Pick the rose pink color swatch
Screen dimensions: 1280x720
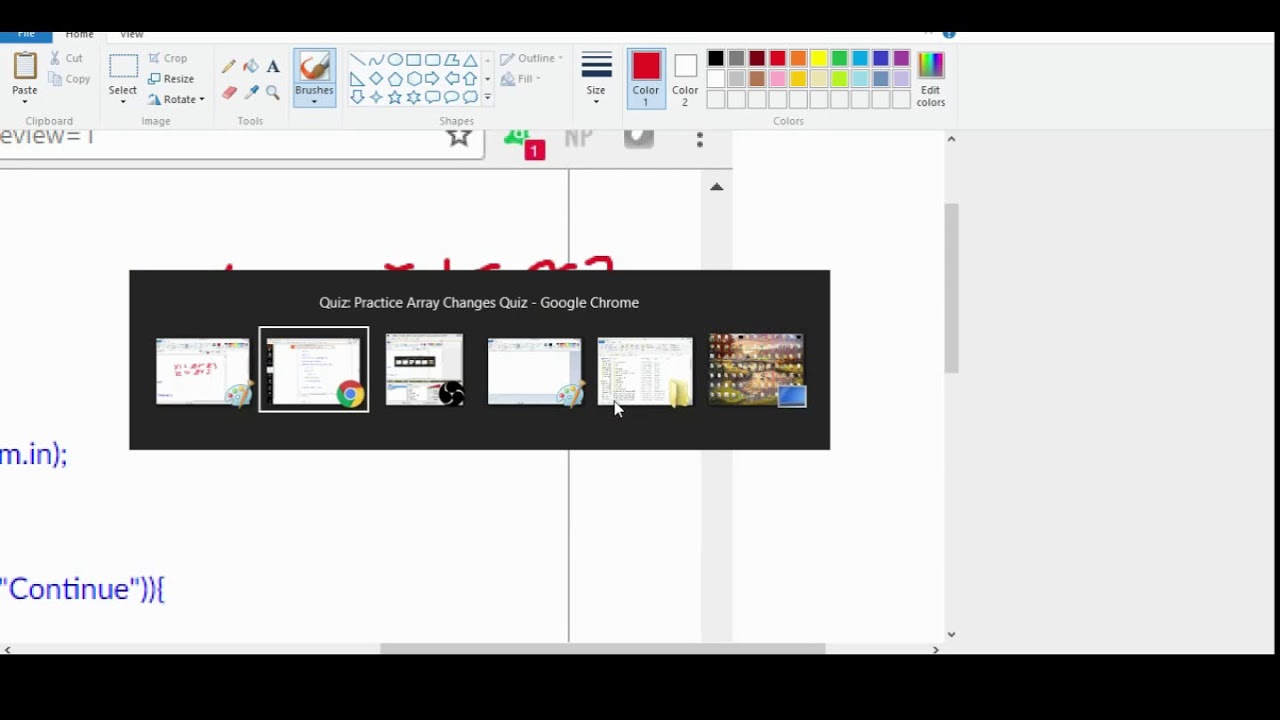[x=778, y=79]
